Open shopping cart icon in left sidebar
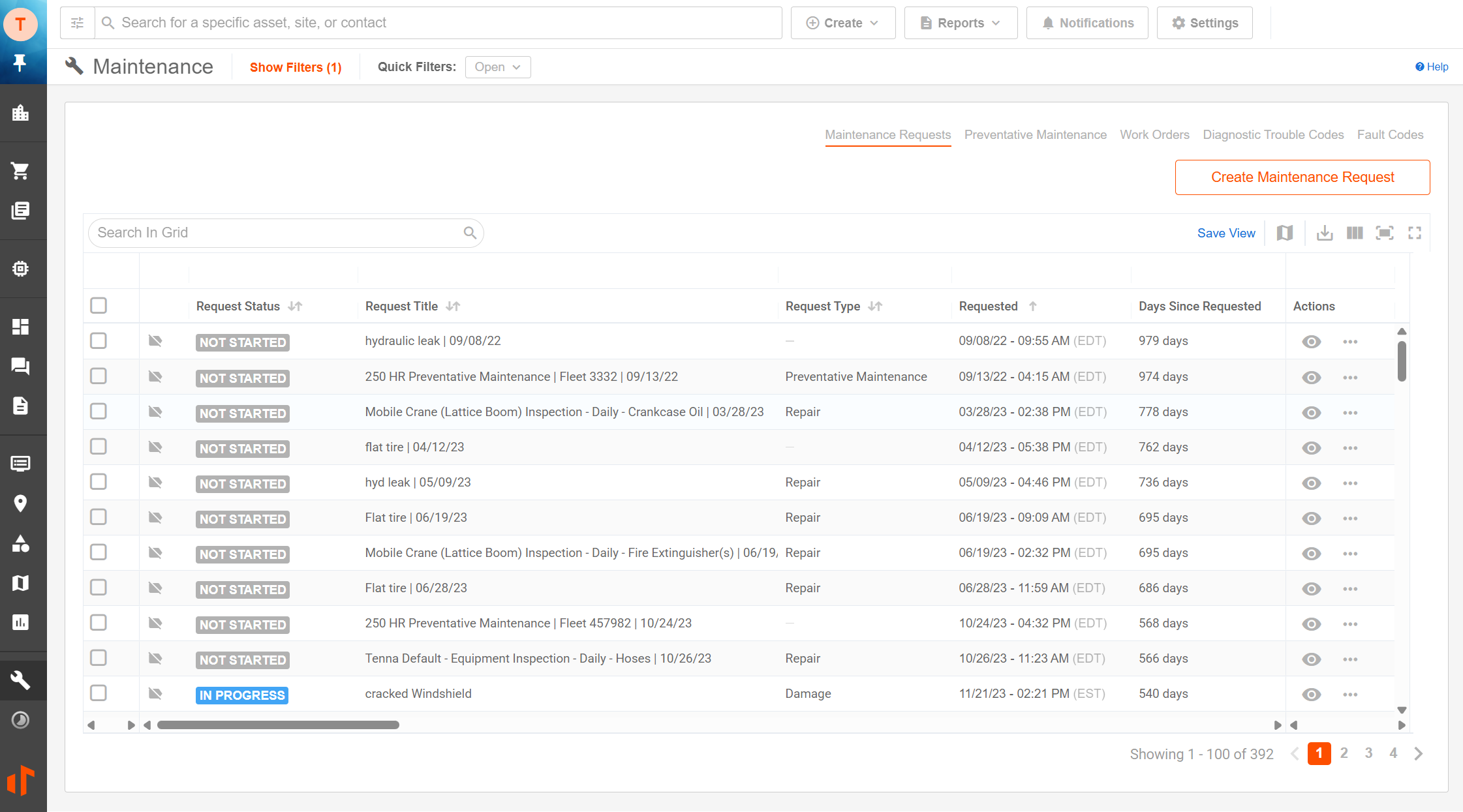1463x812 pixels. [20, 172]
